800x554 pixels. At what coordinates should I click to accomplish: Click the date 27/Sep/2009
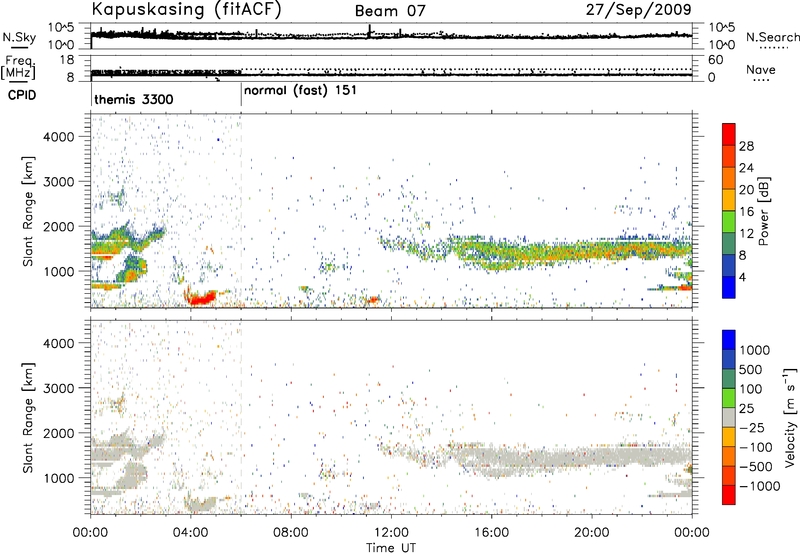[x=638, y=10]
